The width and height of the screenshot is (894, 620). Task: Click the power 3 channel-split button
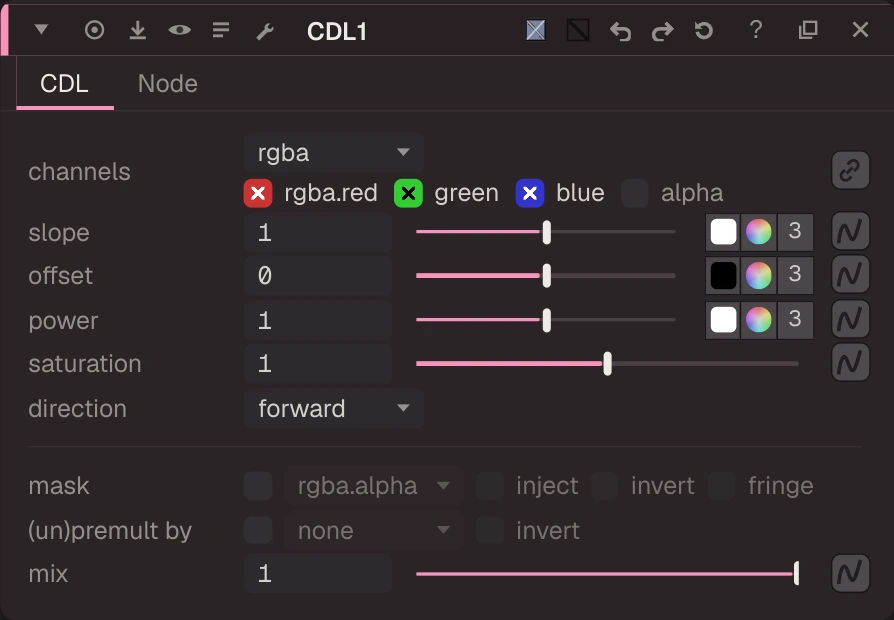[795, 319]
